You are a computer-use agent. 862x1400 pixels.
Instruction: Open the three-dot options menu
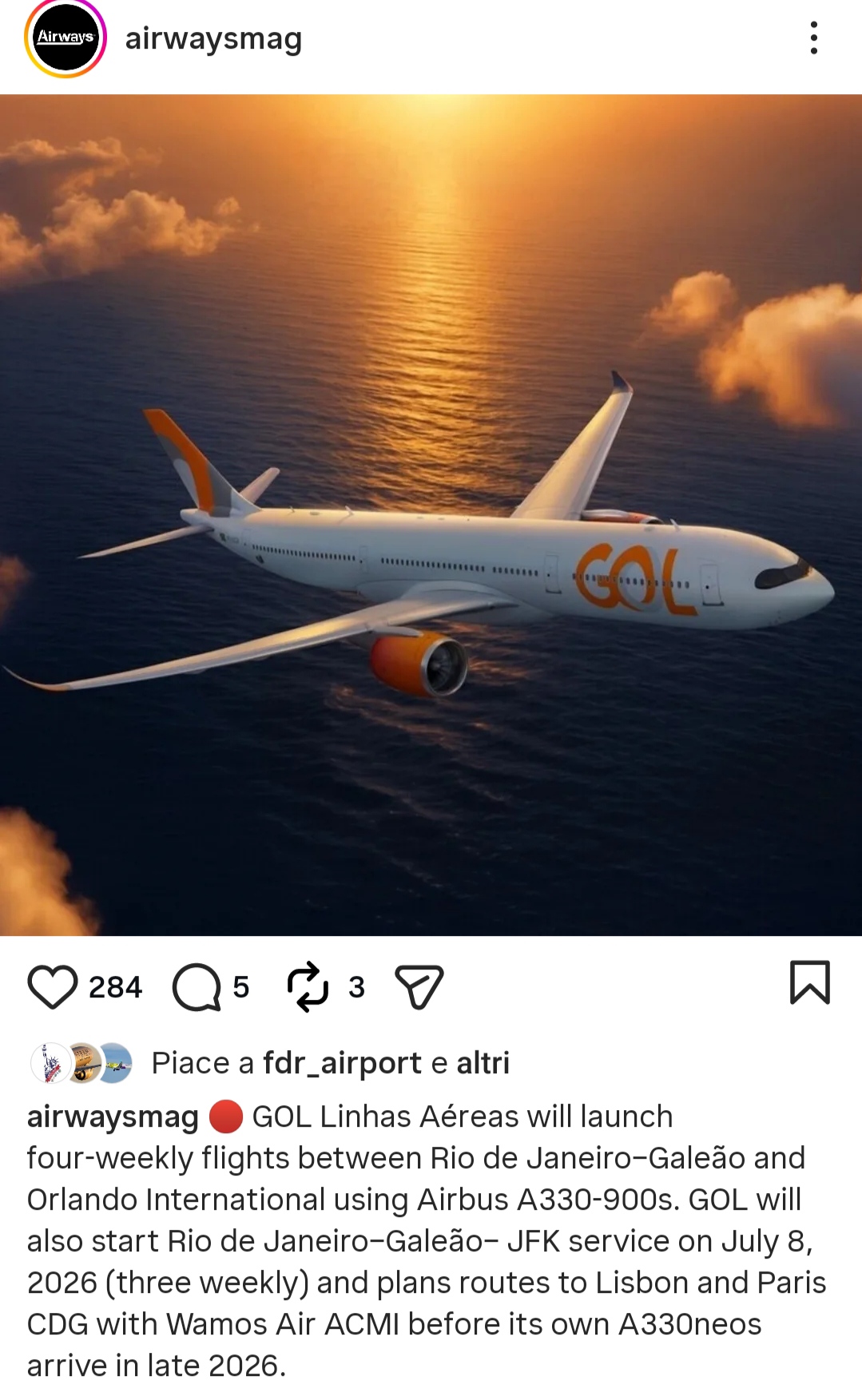(x=814, y=38)
